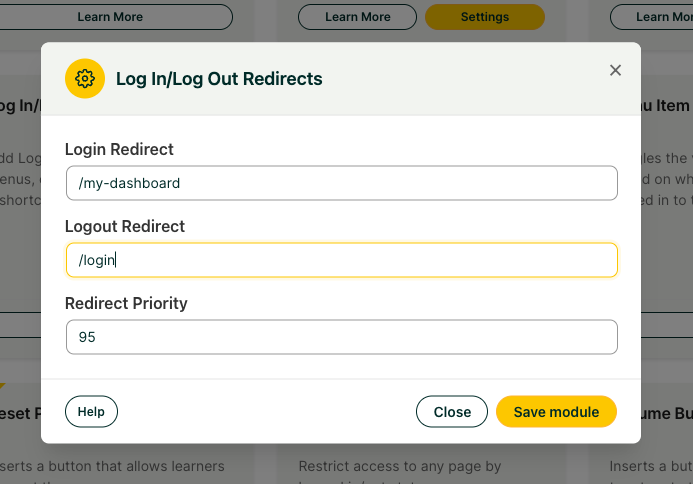Click inside the Logout Redirect /login field
This screenshot has height=484, width=693.
[342, 260]
